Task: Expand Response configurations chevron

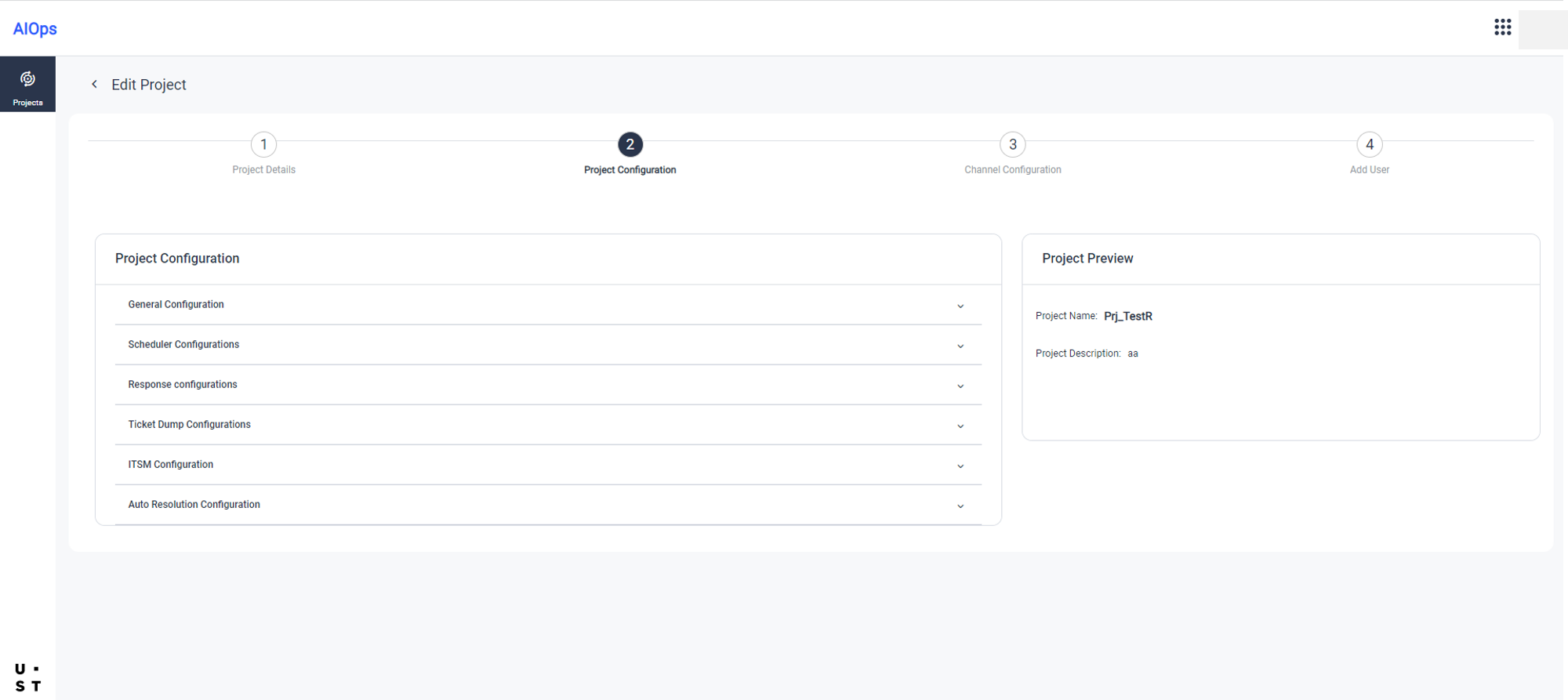Action: [x=960, y=386]
